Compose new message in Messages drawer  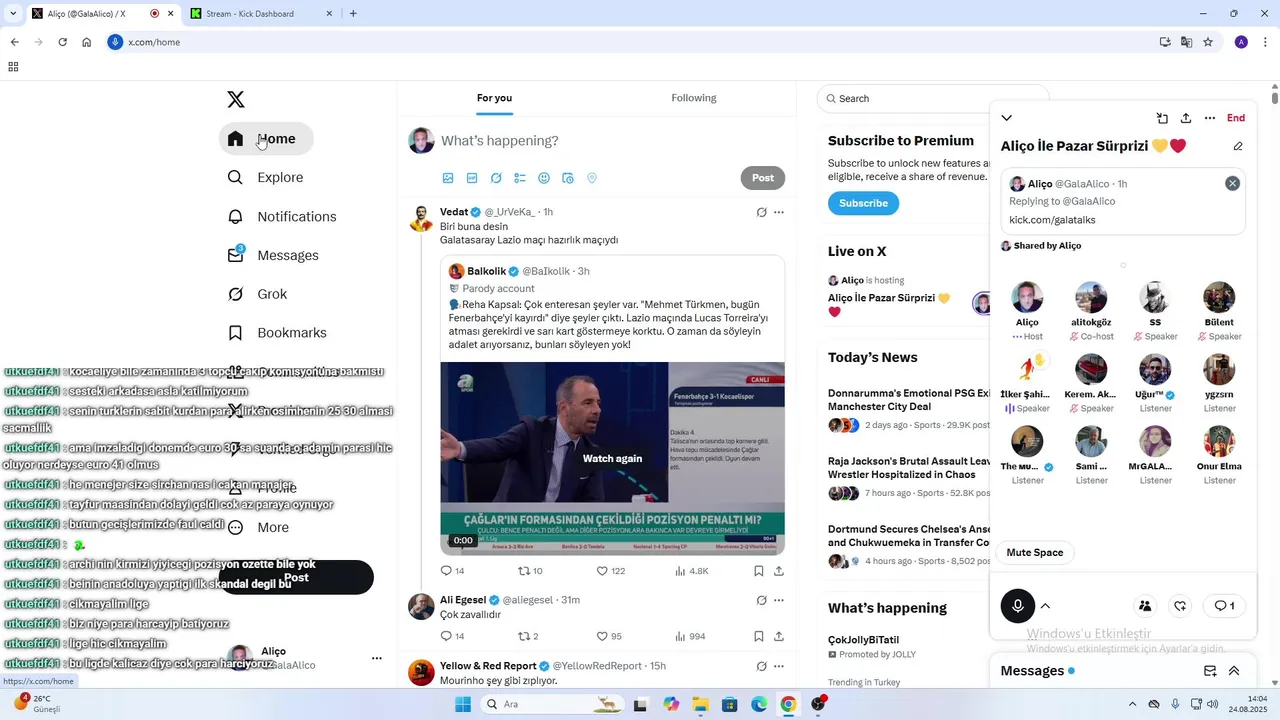tap(1210, 671)
